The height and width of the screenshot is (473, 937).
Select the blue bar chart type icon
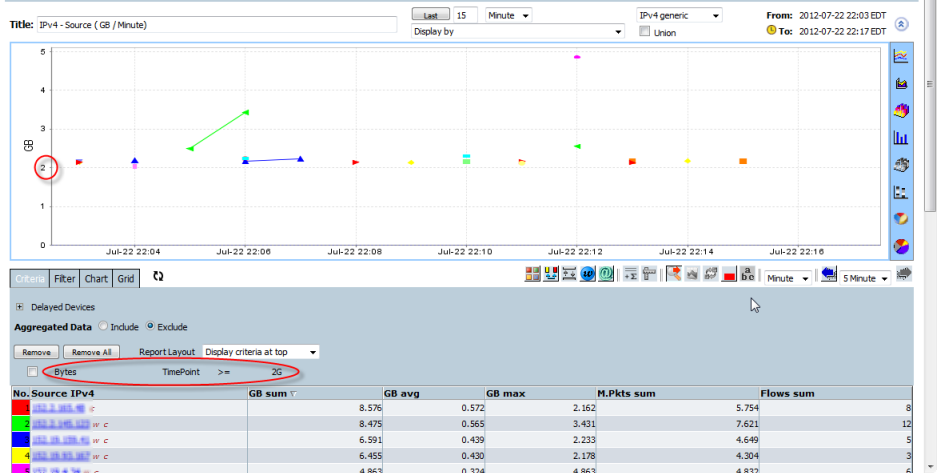click(x=901, y=137)
